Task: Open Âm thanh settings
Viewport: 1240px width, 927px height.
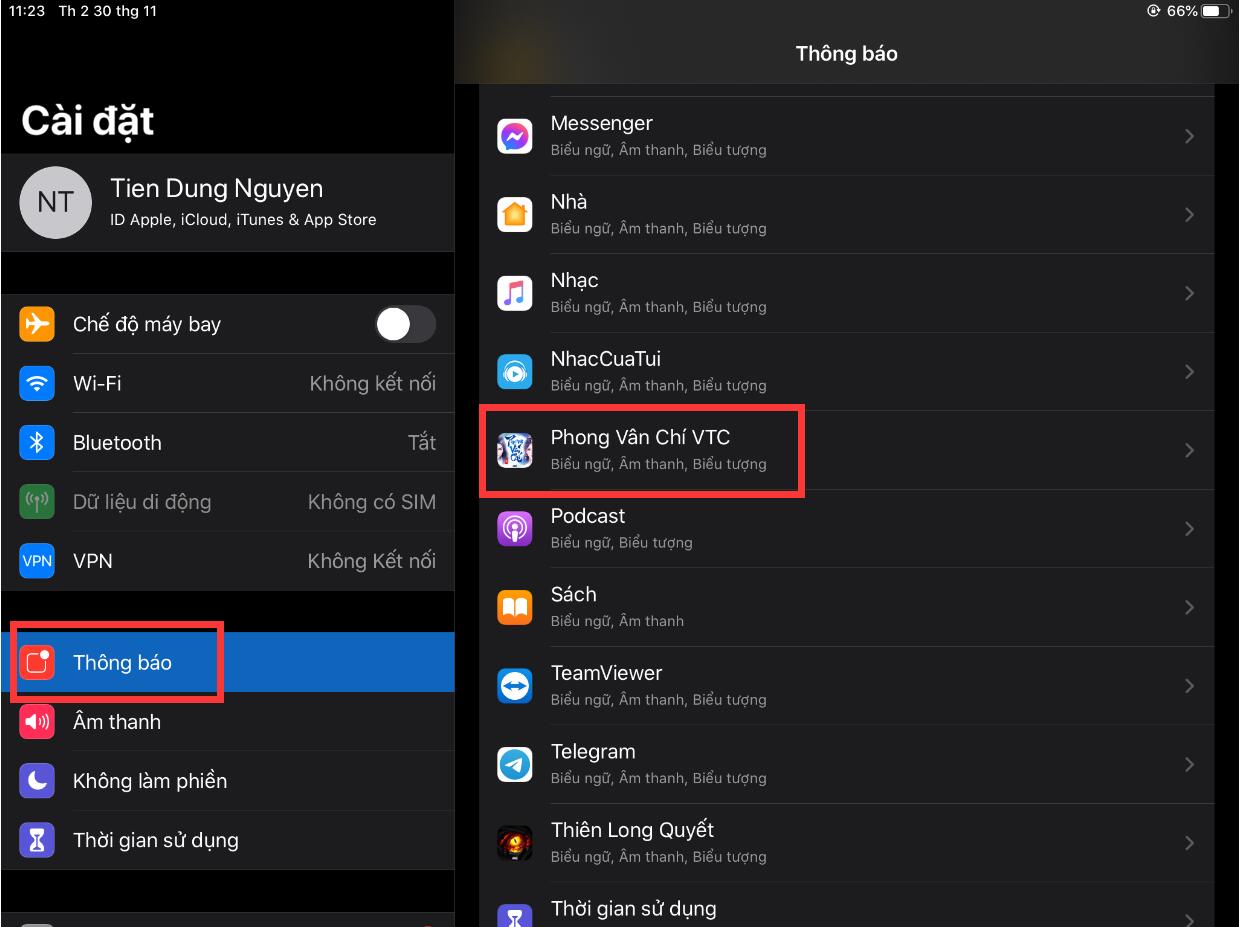Action: pos(227,721)
